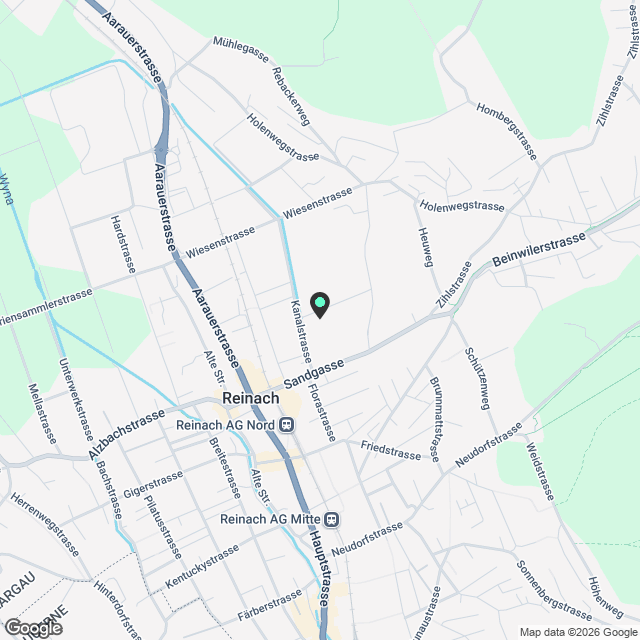Click the Google logo

point(33,627)
